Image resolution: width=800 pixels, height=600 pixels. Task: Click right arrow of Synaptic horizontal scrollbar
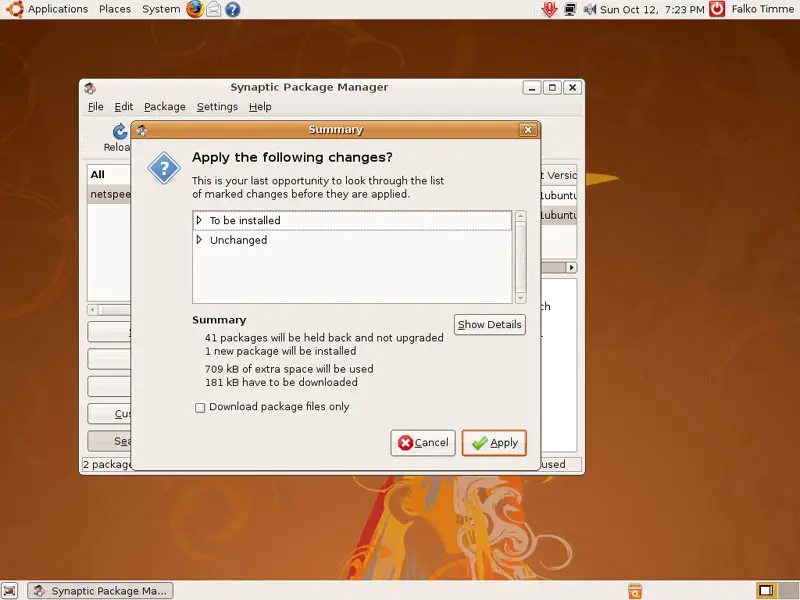[x=571, y=267]
